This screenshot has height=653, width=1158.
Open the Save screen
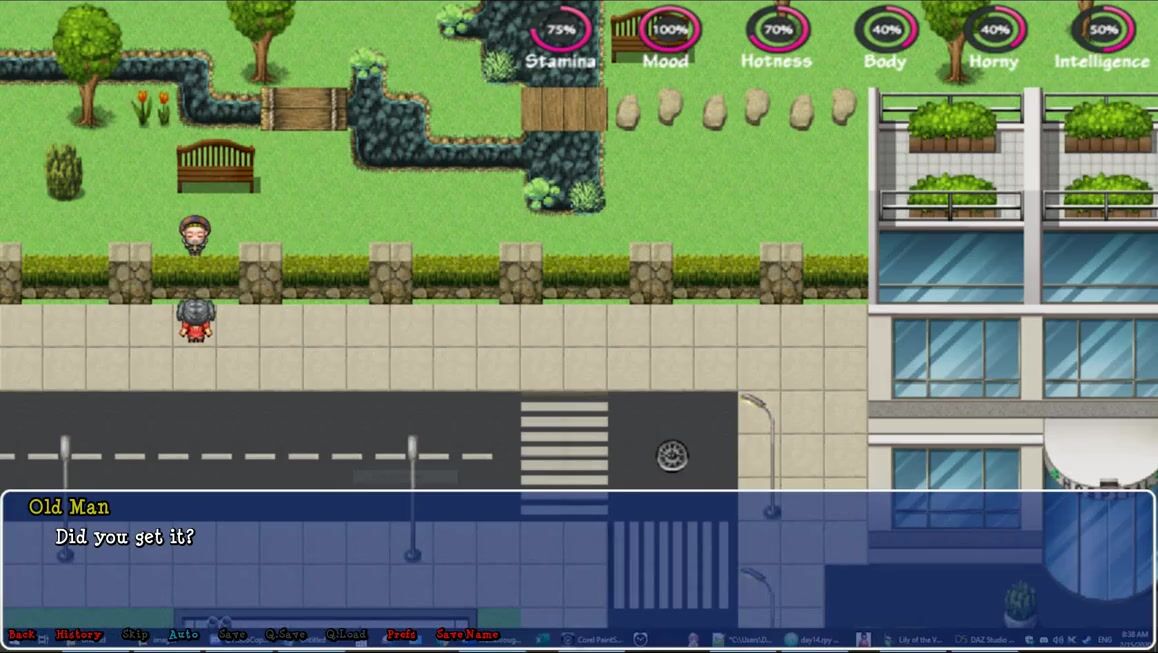232,635
